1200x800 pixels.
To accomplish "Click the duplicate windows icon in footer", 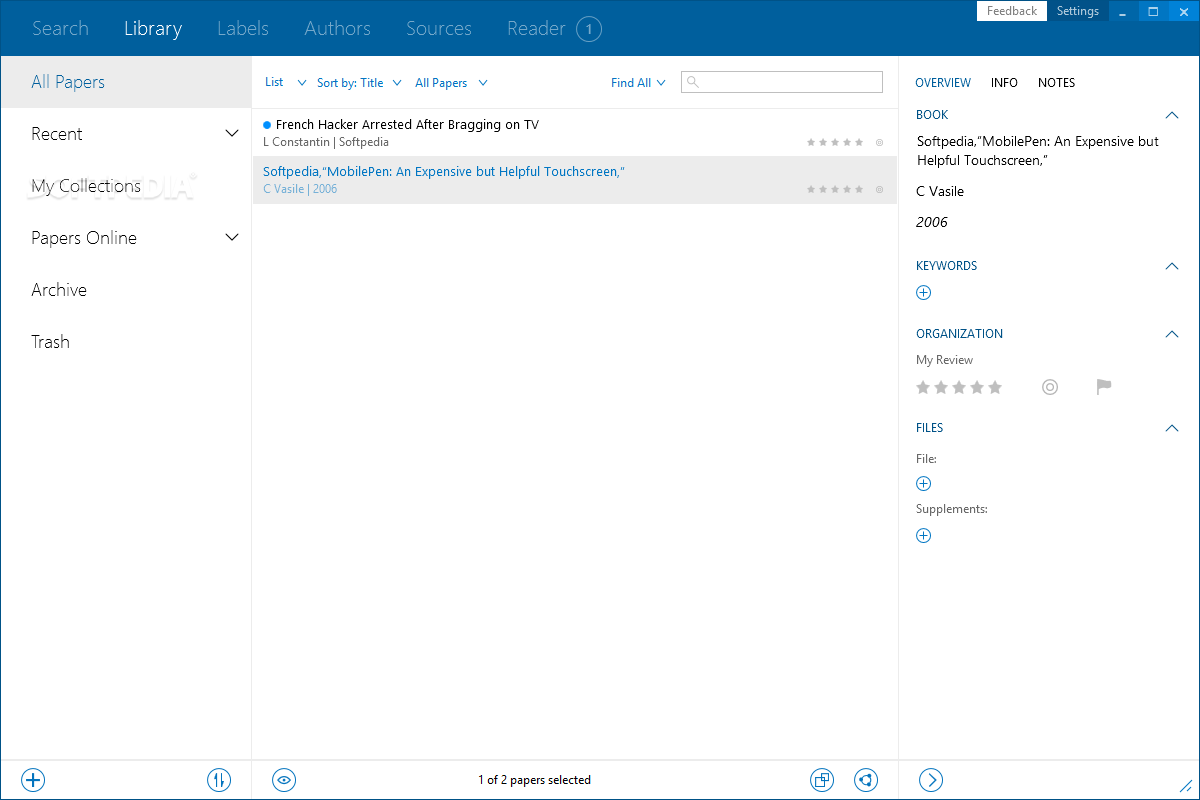I will pos(821,780).
